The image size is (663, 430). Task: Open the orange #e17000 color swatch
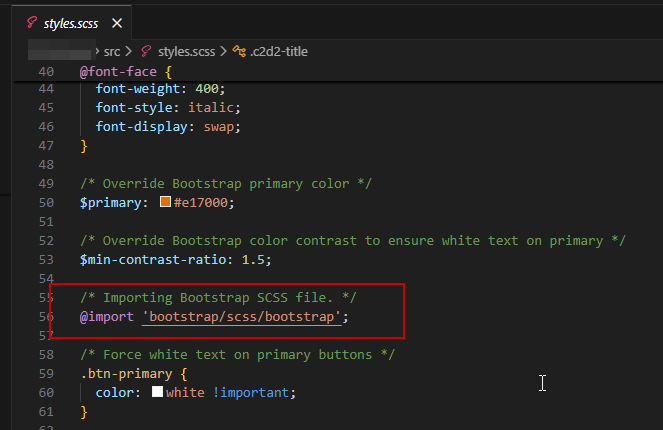click(166, 202)
